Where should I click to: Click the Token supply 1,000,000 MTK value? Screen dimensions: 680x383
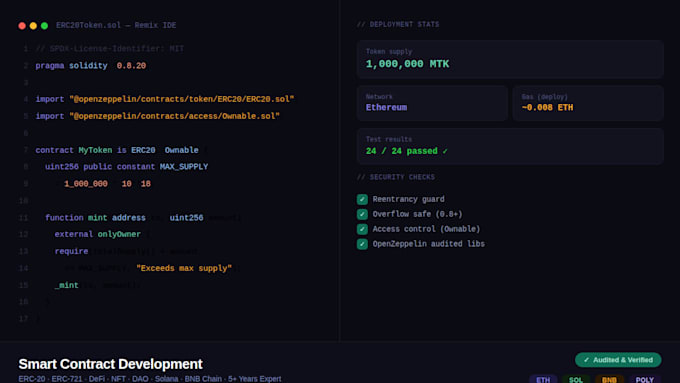point(407,64)
